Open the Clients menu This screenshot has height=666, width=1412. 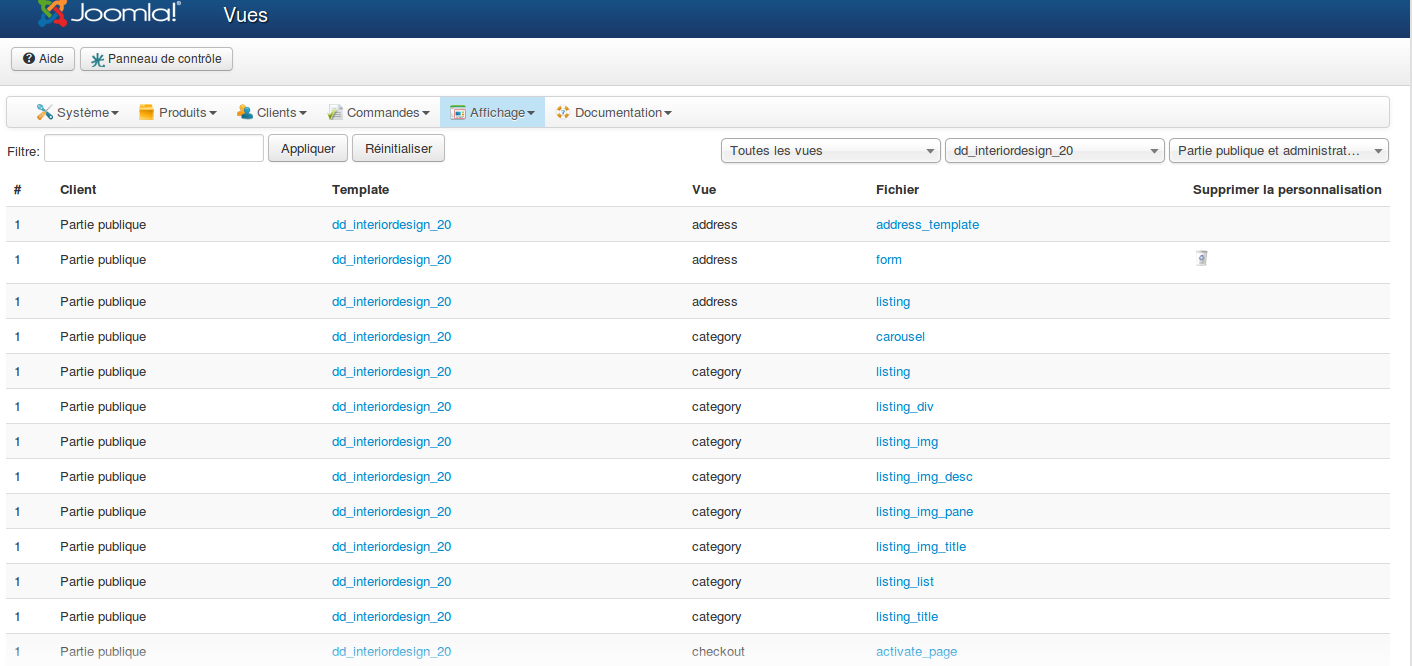272,112
